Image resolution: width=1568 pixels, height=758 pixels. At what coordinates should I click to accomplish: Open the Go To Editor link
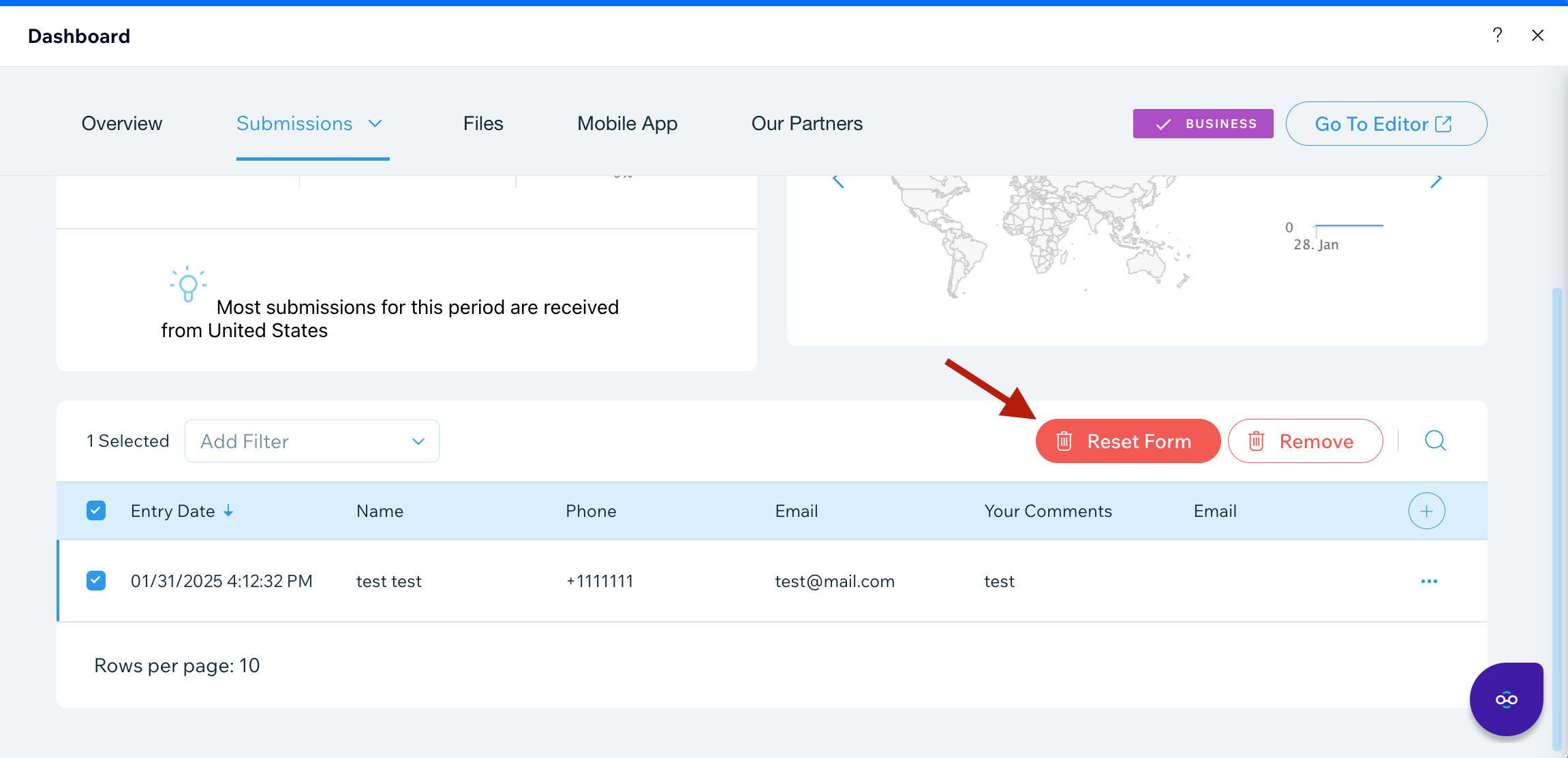pyautogui.click(x=1385, y=123)
